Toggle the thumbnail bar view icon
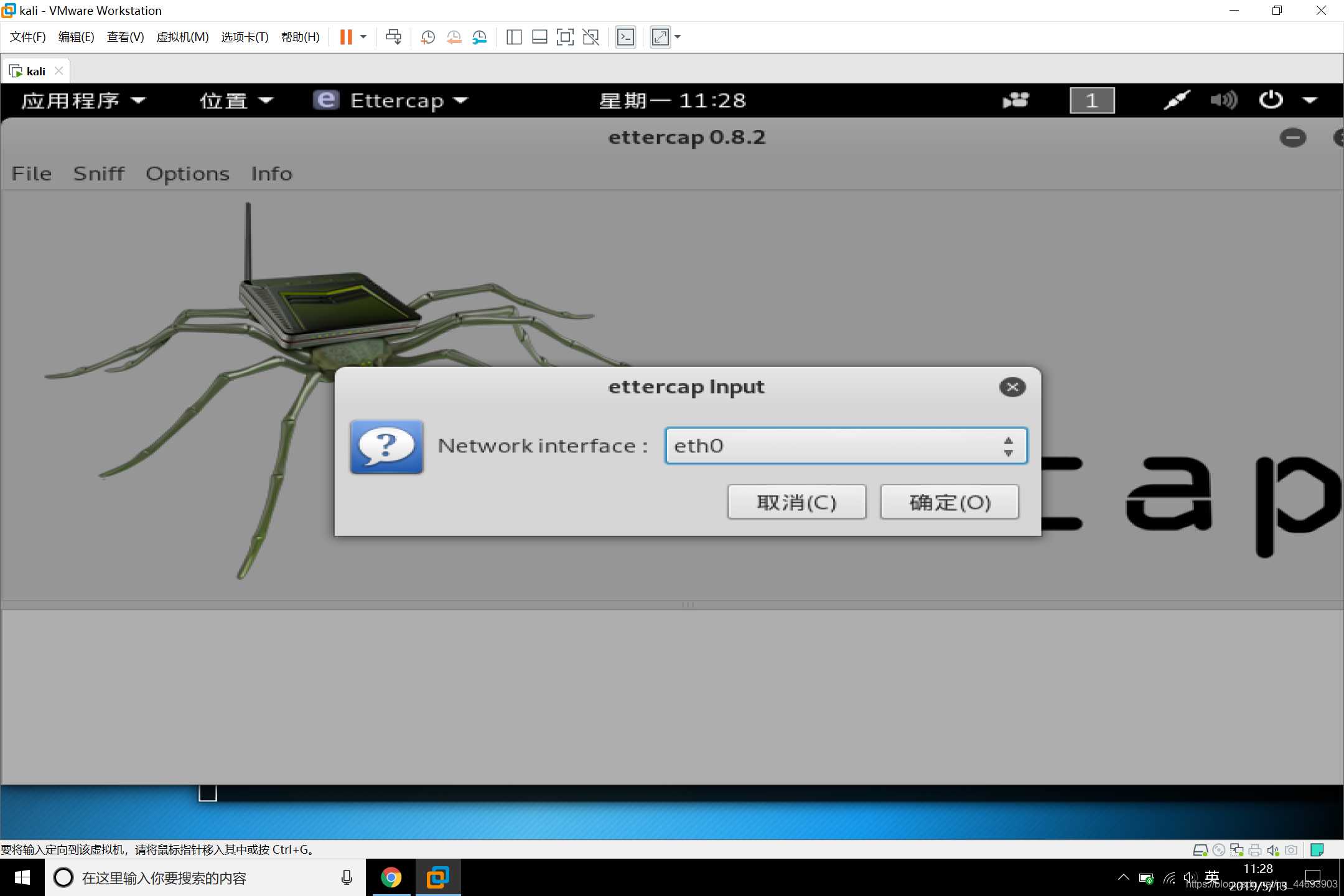 tap(539, 37)
